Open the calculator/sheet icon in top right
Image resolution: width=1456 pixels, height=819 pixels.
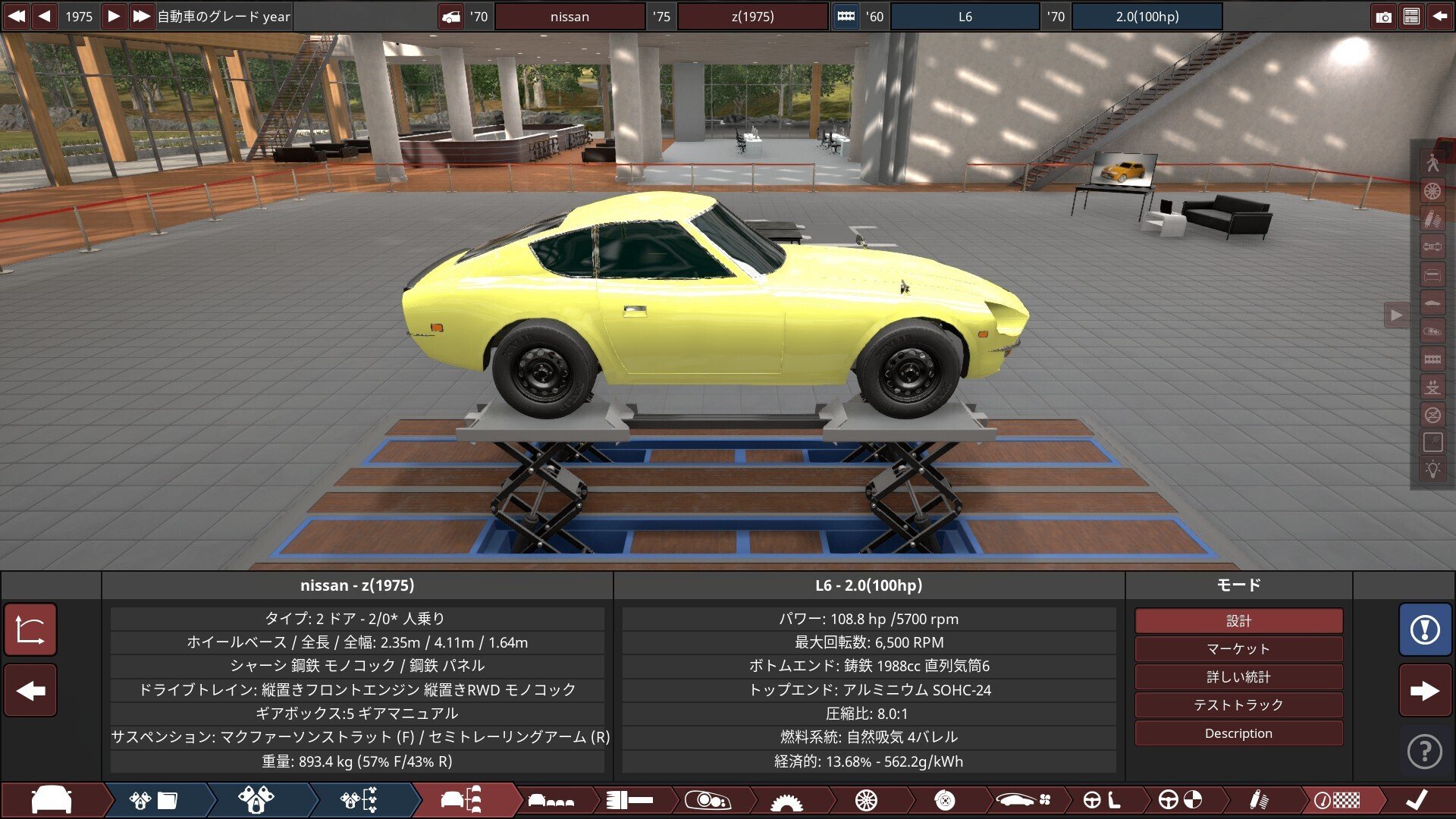[x=1411, y=16]
